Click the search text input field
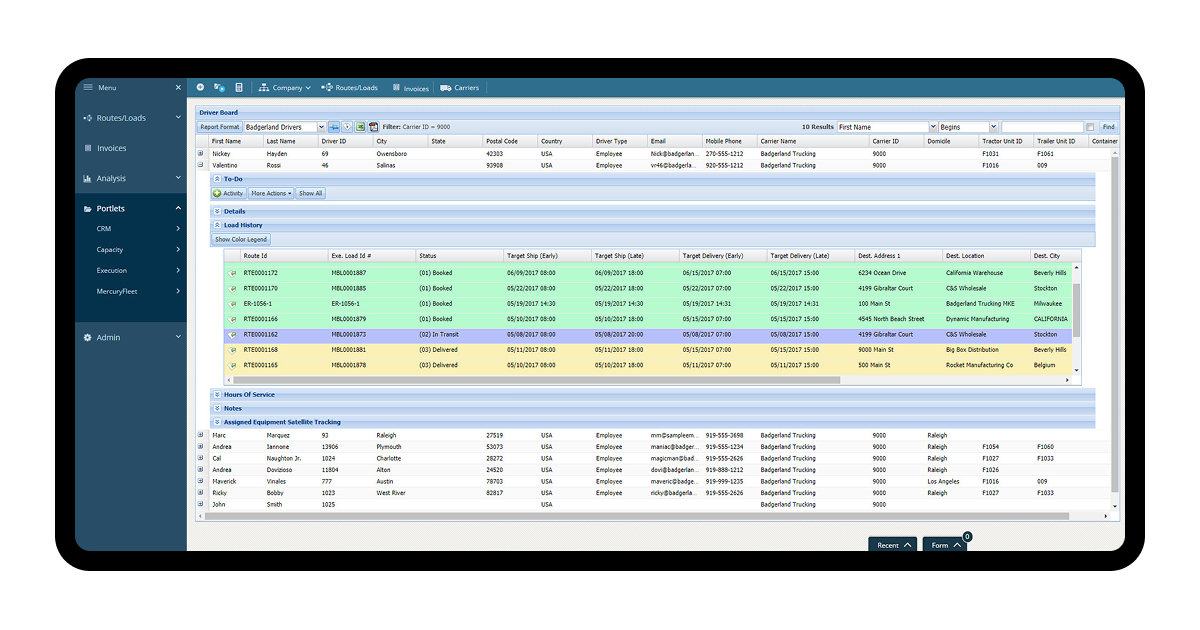Image resolution: width=1200 pixels, height=630 pixels. pyautogui.click(x=1042, y=128)
